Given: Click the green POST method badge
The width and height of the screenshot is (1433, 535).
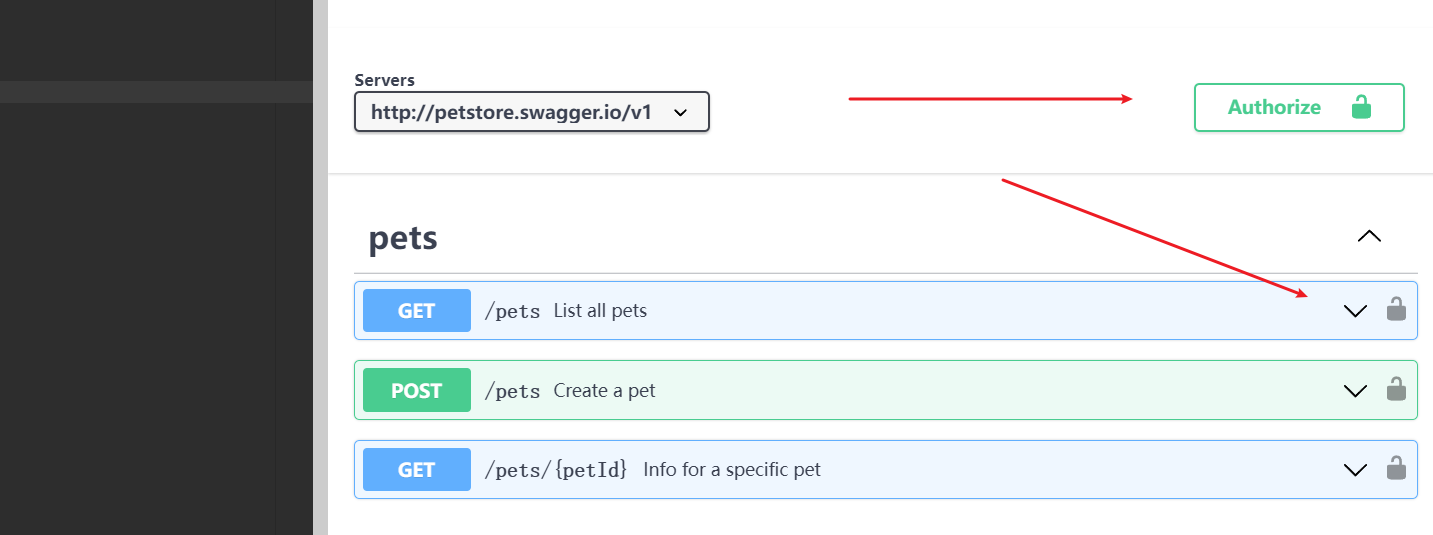Looking at the screenshot, I should (416, 390).
